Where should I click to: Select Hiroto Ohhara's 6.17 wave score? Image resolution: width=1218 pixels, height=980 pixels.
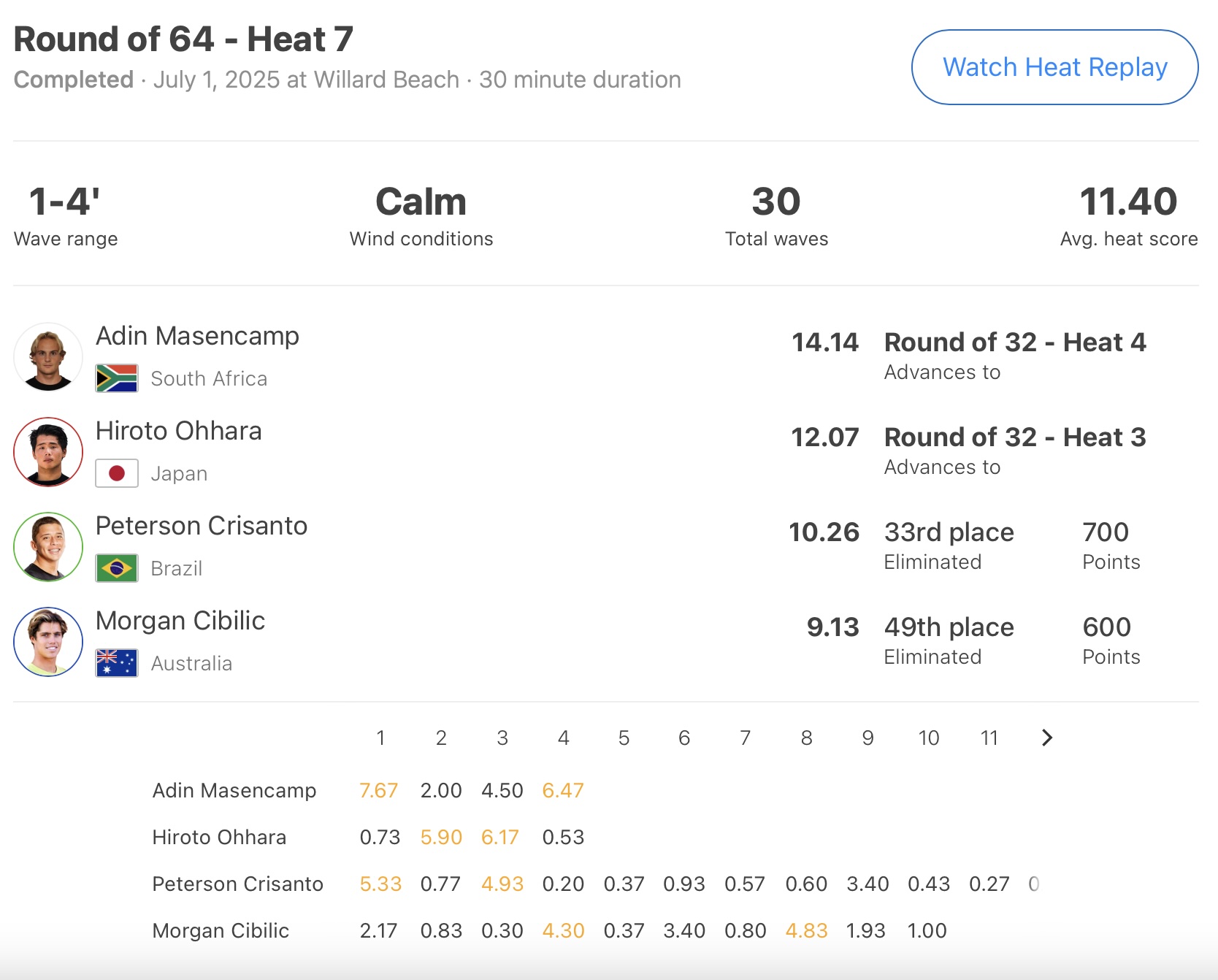click(x=500, y=837)
